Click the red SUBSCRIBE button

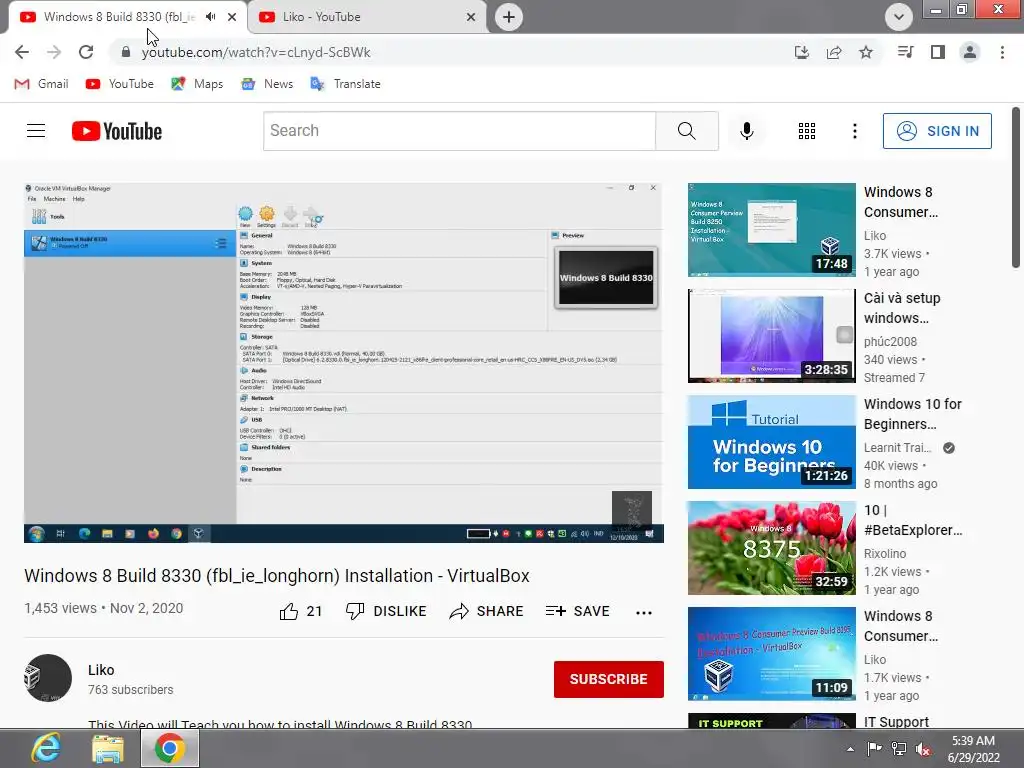click(609, 679)
